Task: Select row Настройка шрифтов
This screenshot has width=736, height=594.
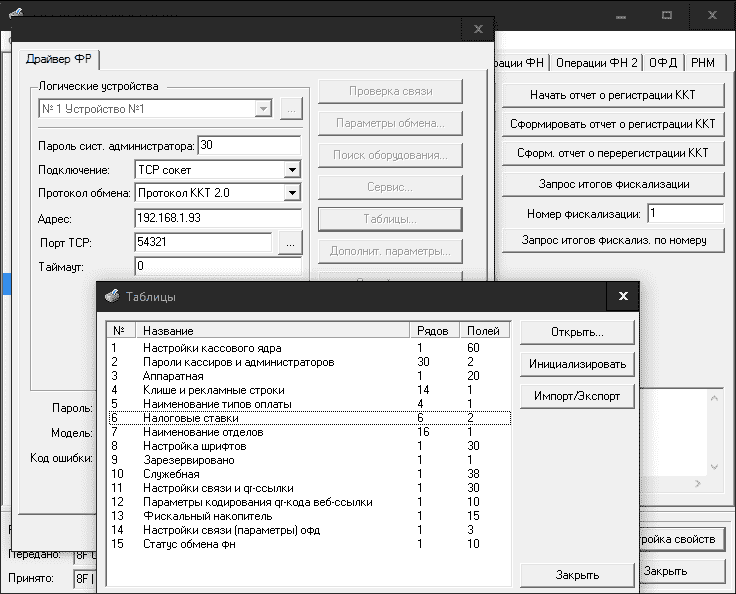Action: (x=309, y=446)
